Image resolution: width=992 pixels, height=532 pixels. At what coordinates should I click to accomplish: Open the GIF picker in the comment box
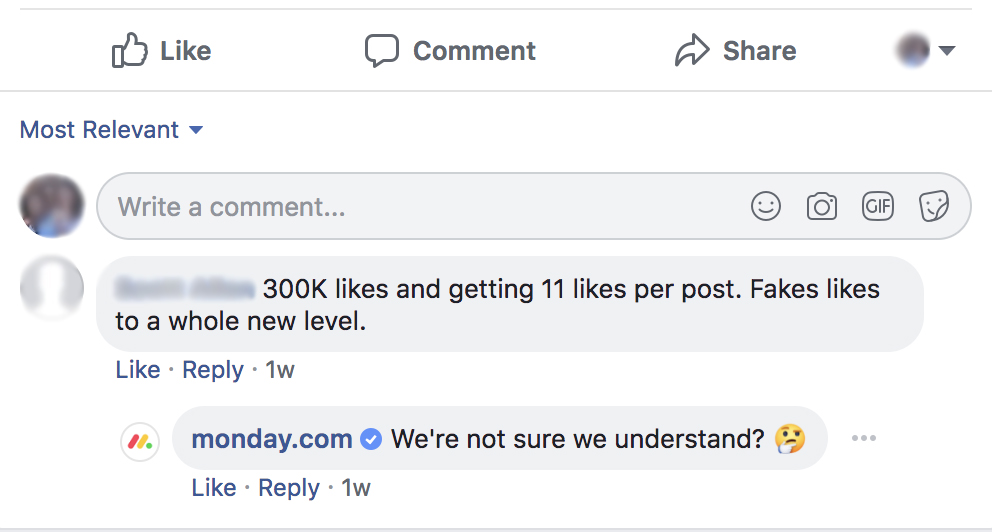coord(878,207)
